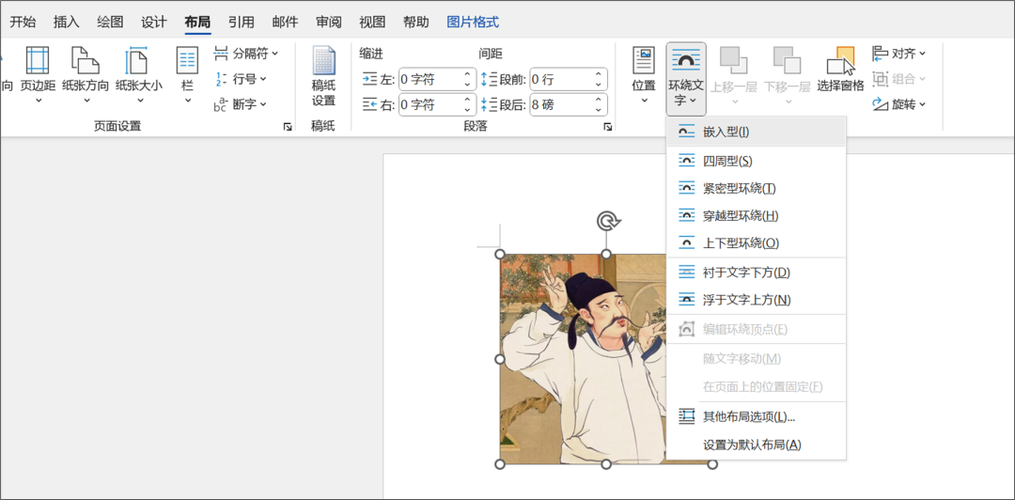Open the 页边距 margins dropdown
This screenshot has width=1015, height=500.
coord(38,76)
